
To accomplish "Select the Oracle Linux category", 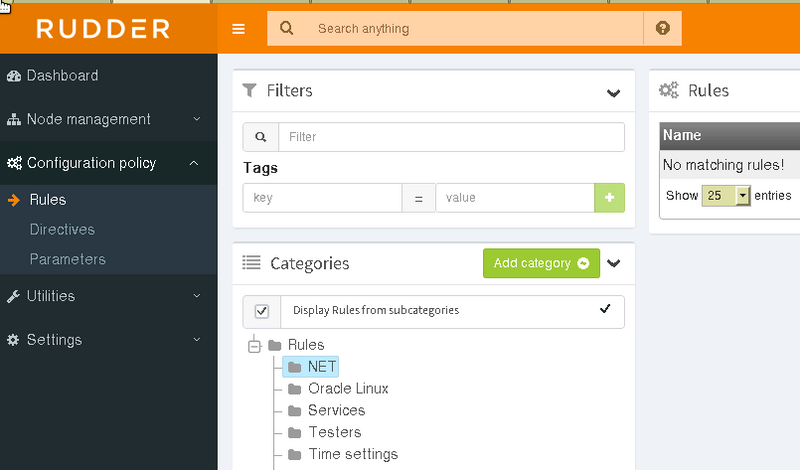I will [x=348, y=389].
